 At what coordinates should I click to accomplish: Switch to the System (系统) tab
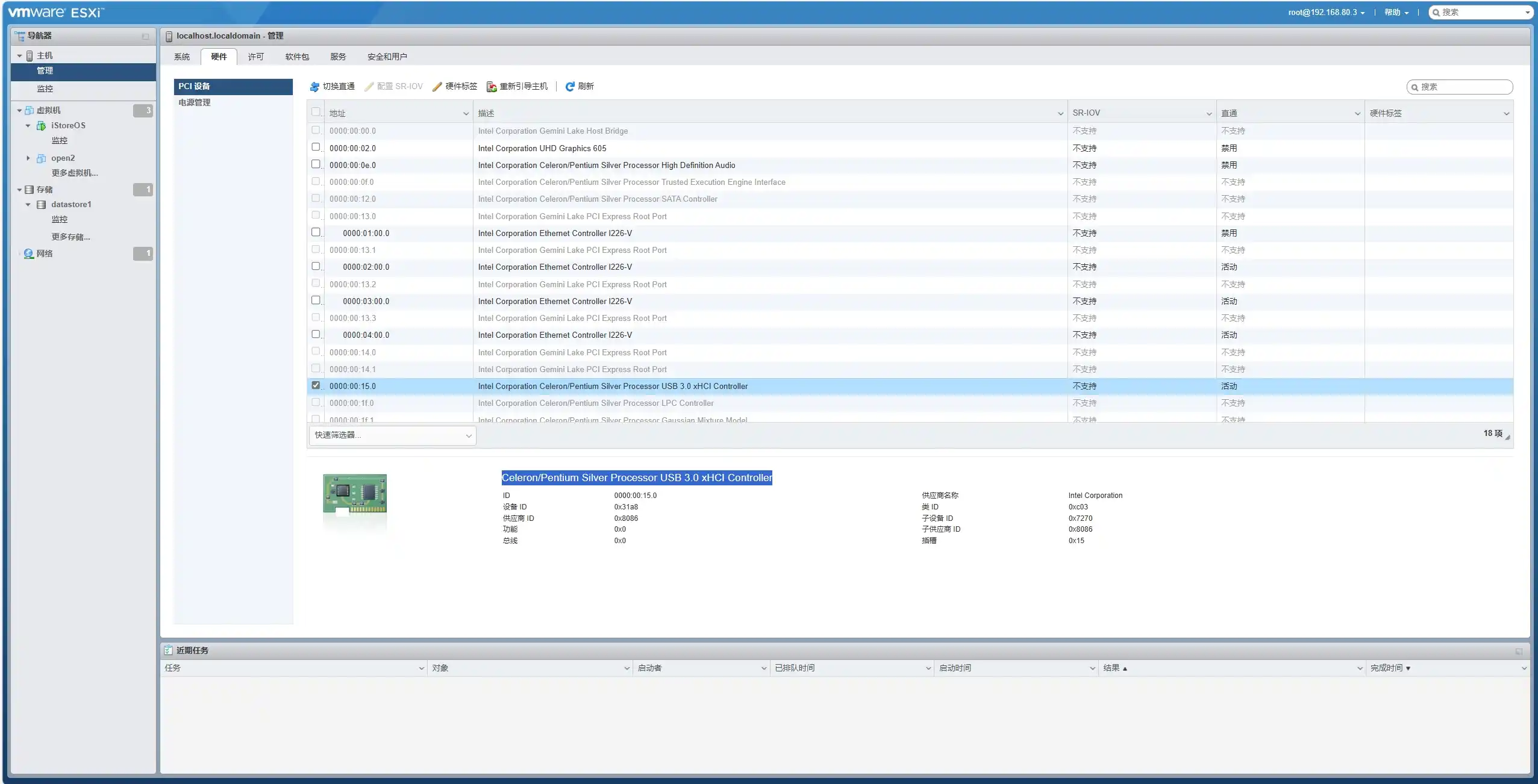point(182,57)
